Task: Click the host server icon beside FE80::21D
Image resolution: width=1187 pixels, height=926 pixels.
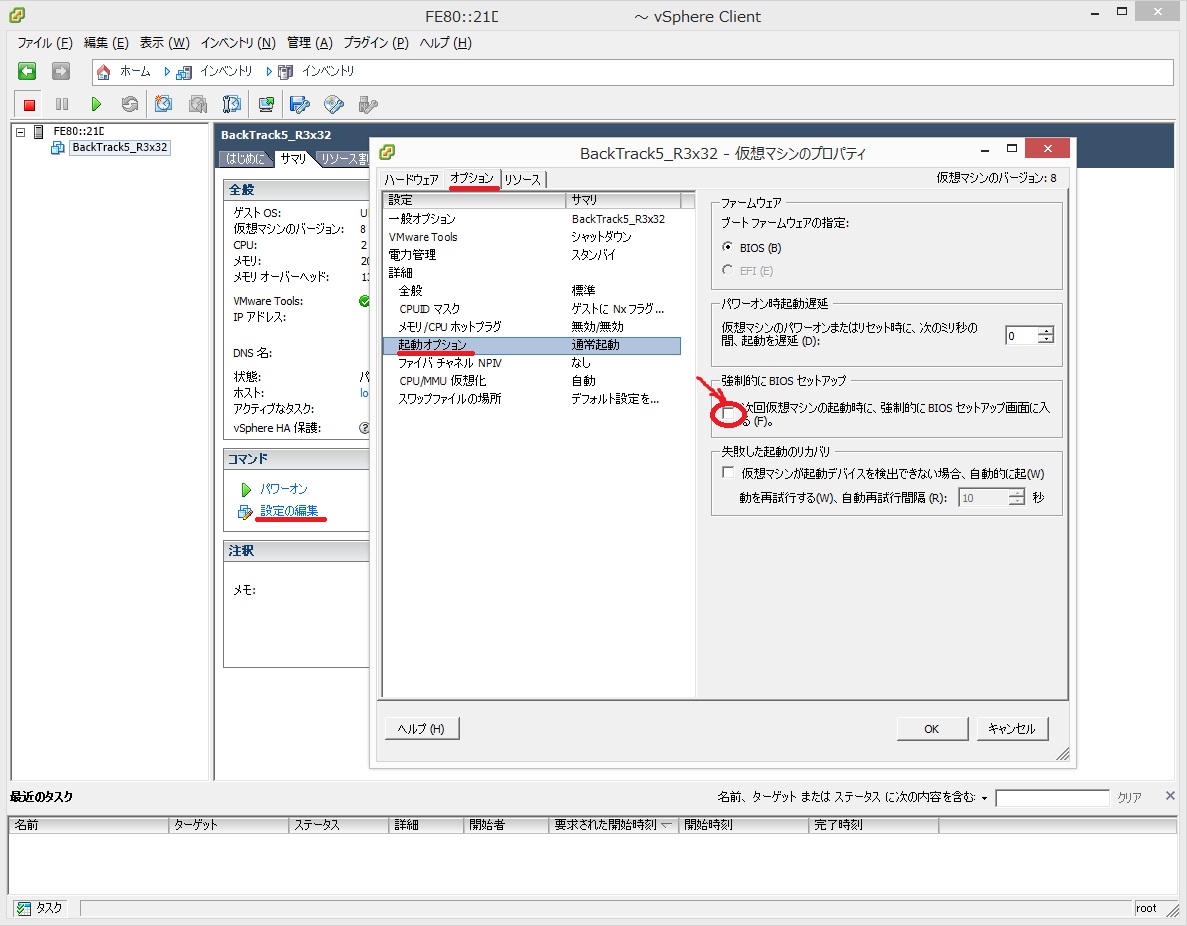Action: click(x=39, y=132)
